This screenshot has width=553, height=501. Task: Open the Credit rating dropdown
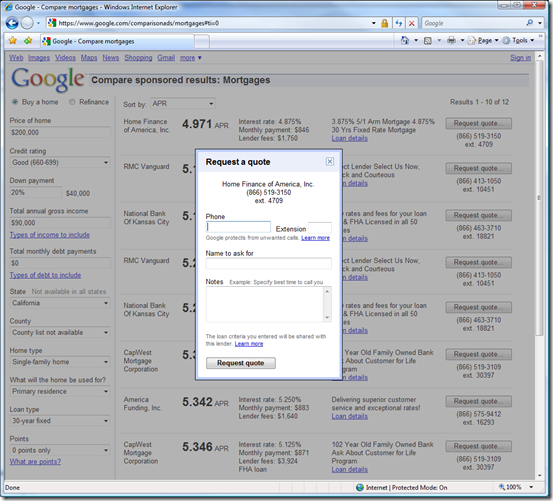click(60, 163)
